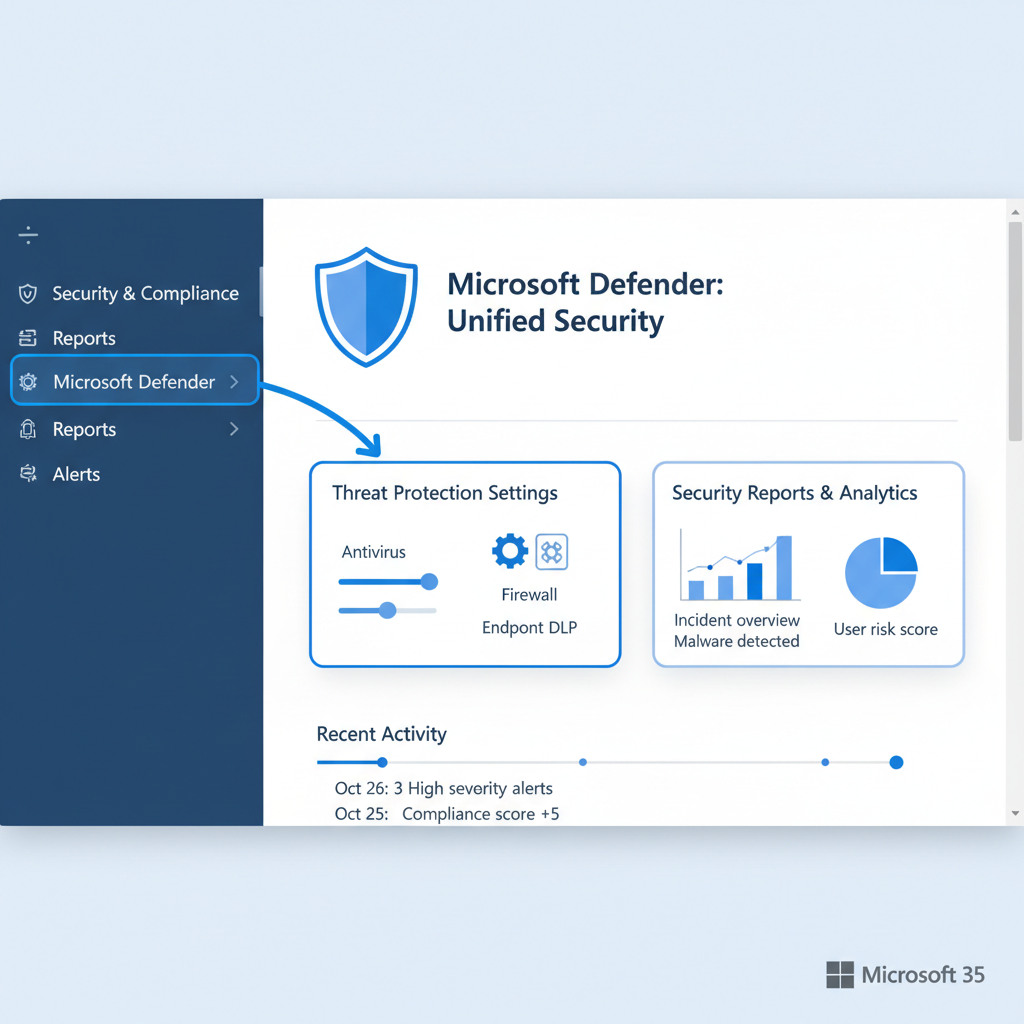1024x1024 pixels.
Task: Click the Alerts icon in the sidebar
Action: coord(28,473)
